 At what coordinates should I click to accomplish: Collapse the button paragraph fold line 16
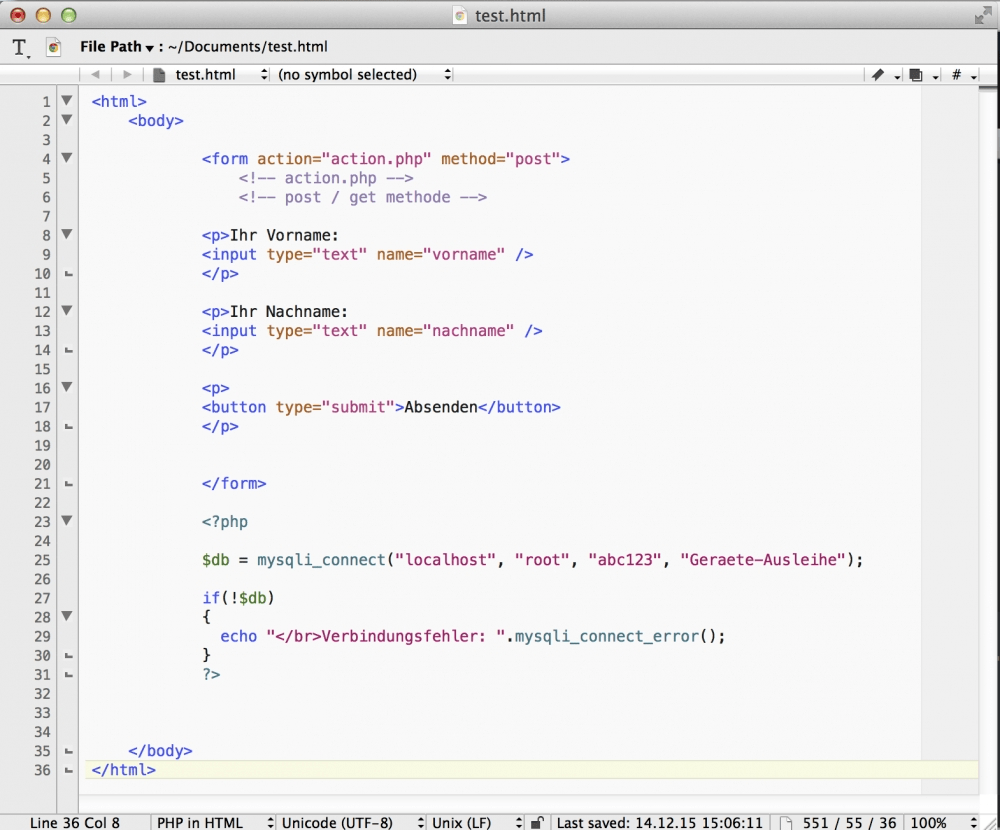67,387
